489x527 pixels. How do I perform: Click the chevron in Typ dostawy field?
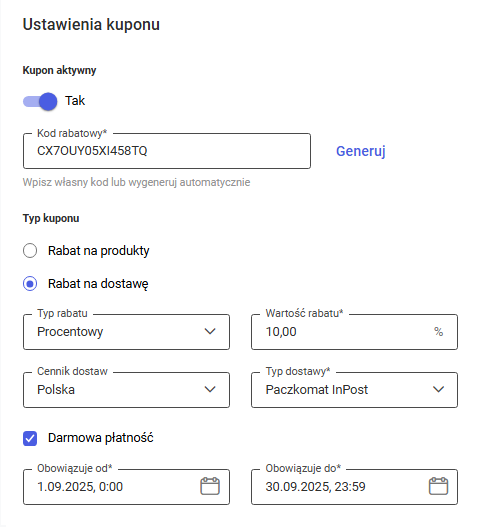[x=439, y=390]
